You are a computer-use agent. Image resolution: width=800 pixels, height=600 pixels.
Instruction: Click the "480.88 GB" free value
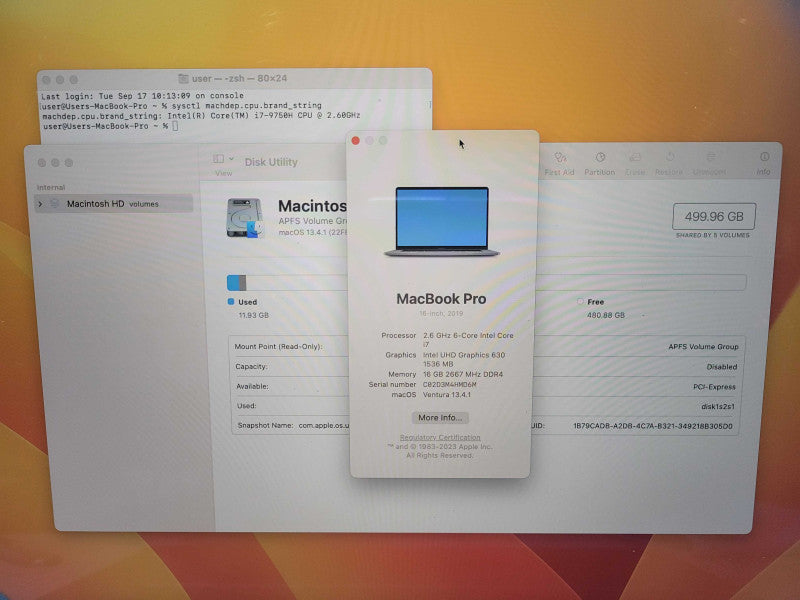[606, 315]
